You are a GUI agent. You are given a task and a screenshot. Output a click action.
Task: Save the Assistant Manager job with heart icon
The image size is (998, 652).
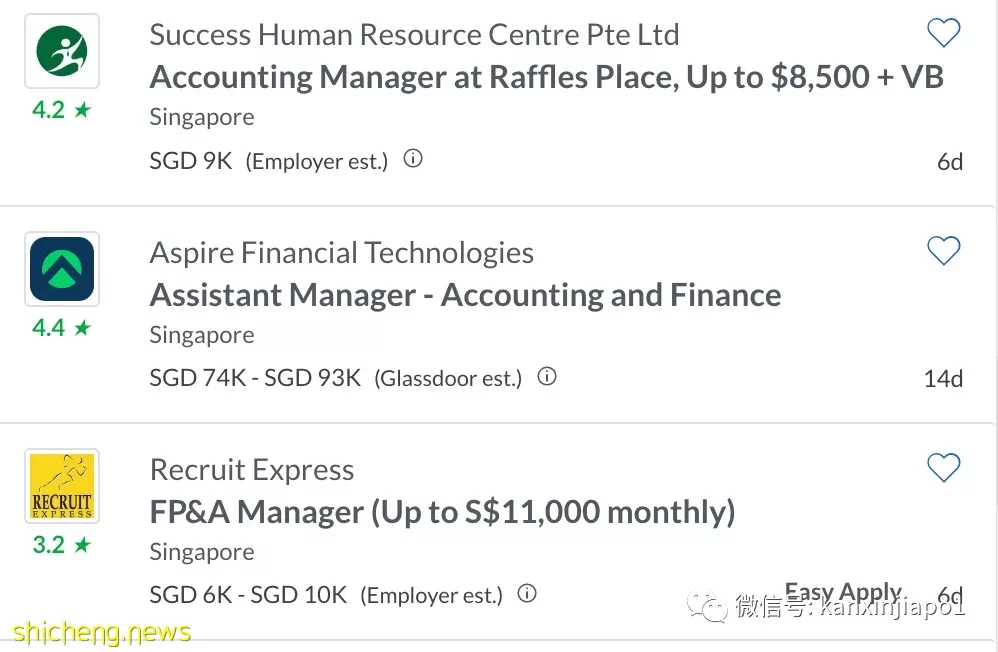[943, 250]
